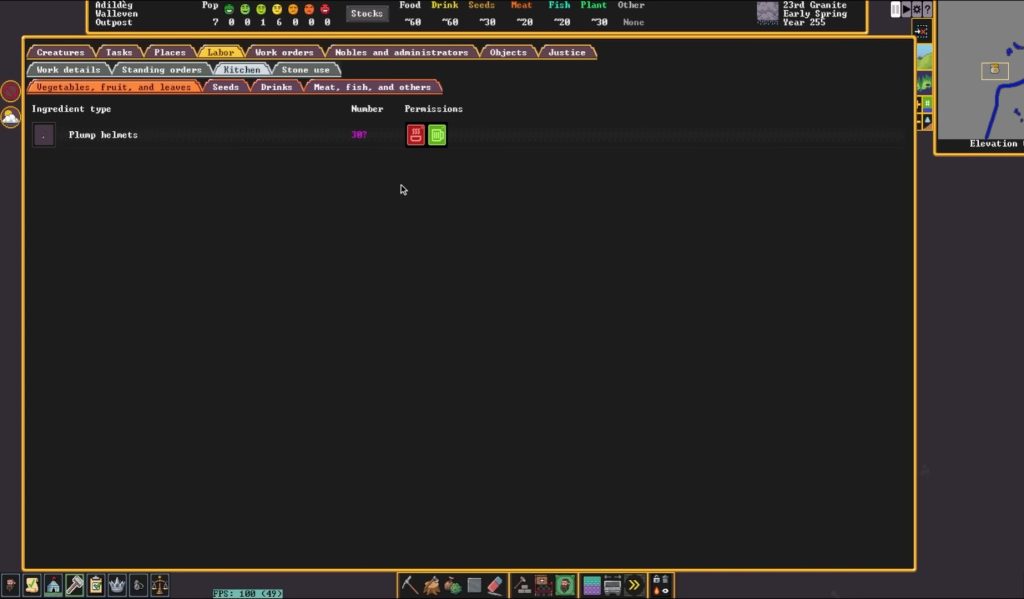Screen dimensions: 1024x599
Task: Open the Work orders tab
Action: point(284,52)
